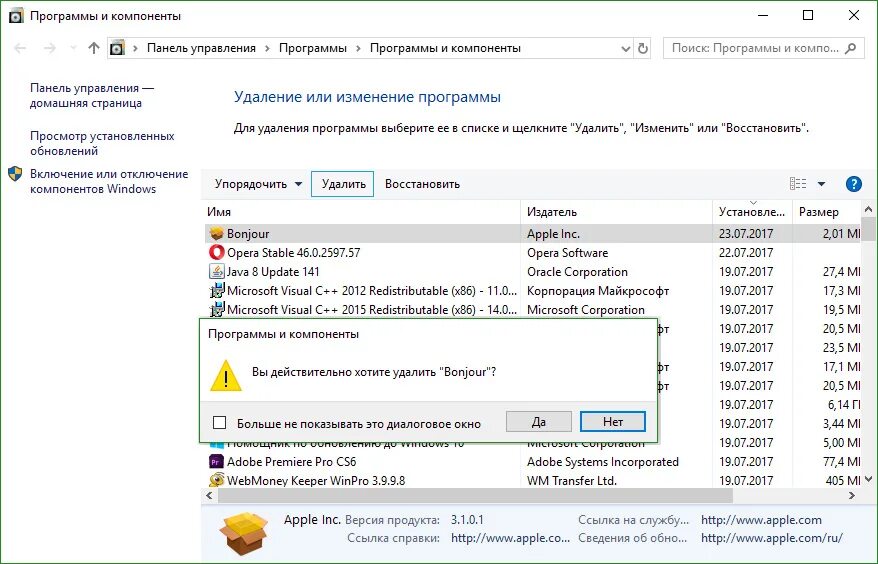Expand the chevron after Панель управления
Screen dimensions: 878x564
click(267, 49)
